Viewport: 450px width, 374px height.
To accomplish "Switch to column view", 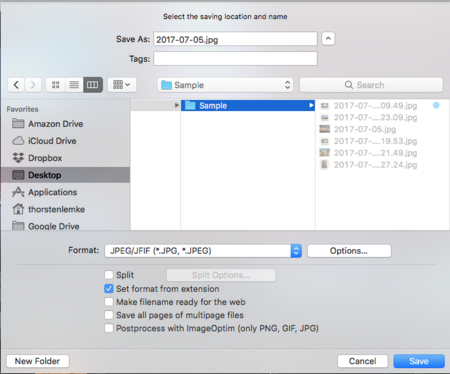I will pos(93,85).
